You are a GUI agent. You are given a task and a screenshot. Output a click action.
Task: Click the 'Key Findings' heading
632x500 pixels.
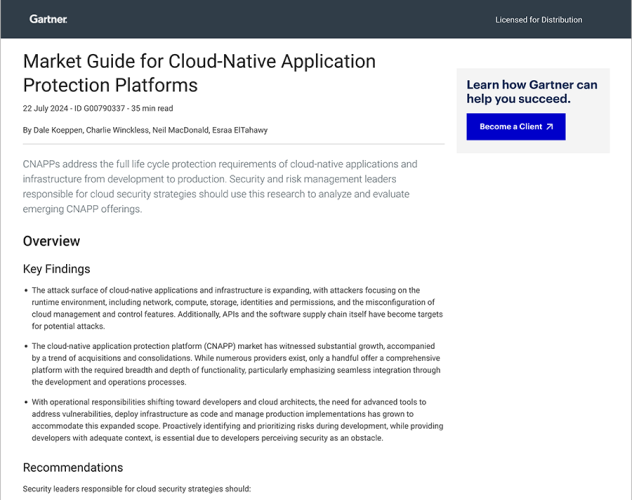coord(56,269)
